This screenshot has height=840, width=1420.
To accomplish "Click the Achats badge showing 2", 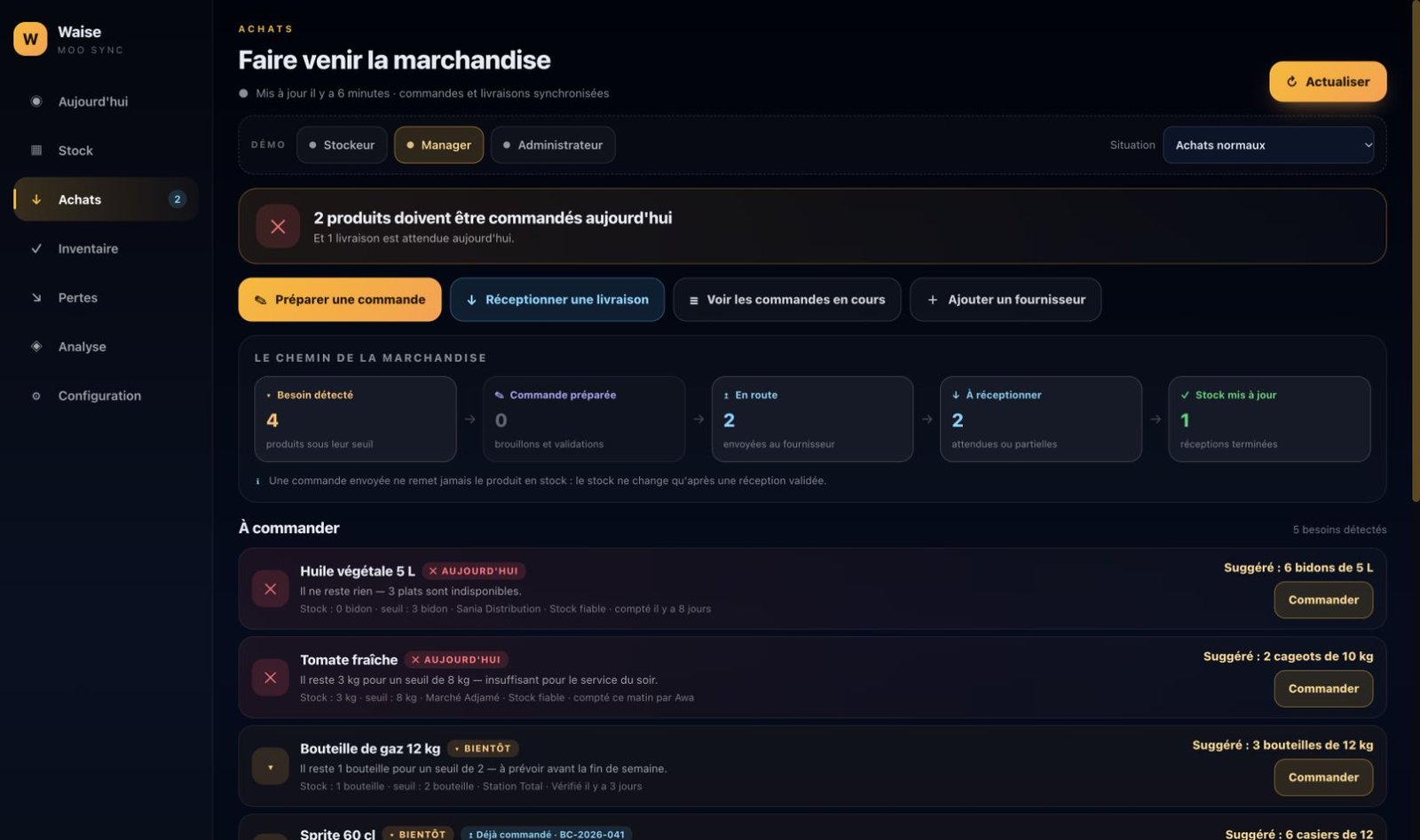I will (x=177, y=200).
